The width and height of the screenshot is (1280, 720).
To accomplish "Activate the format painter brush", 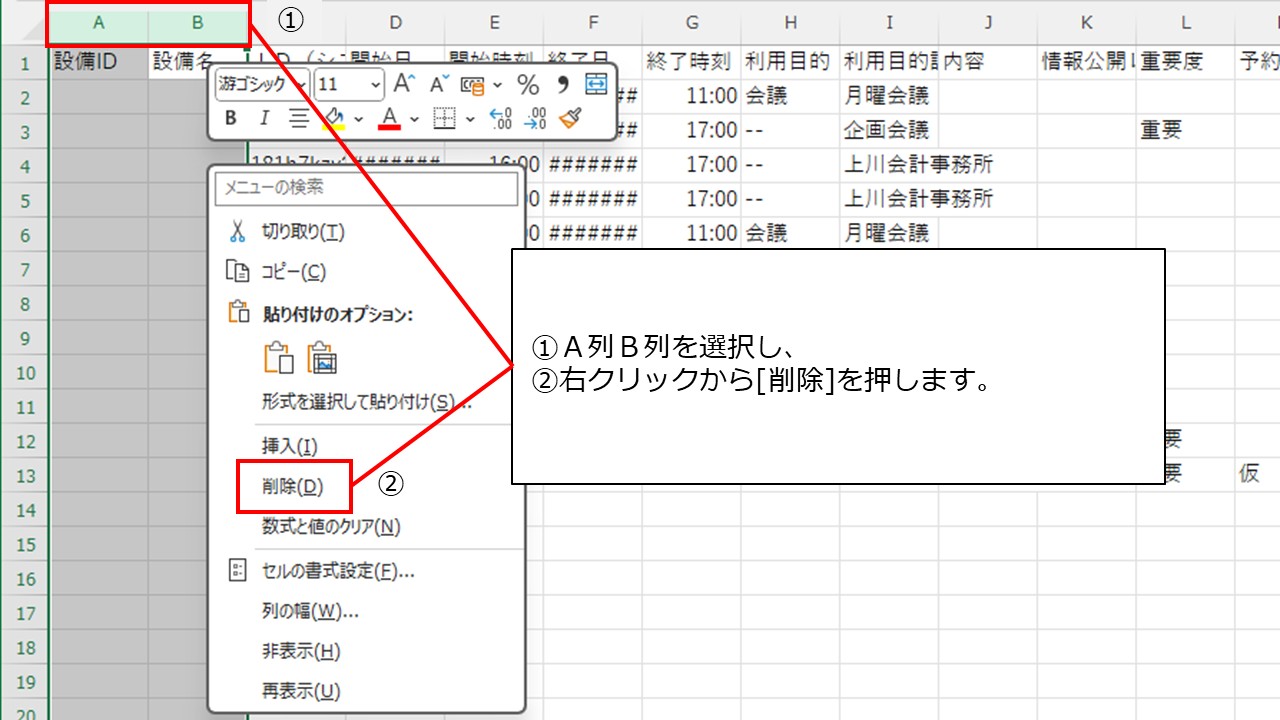I will click(x=570, y=119).
